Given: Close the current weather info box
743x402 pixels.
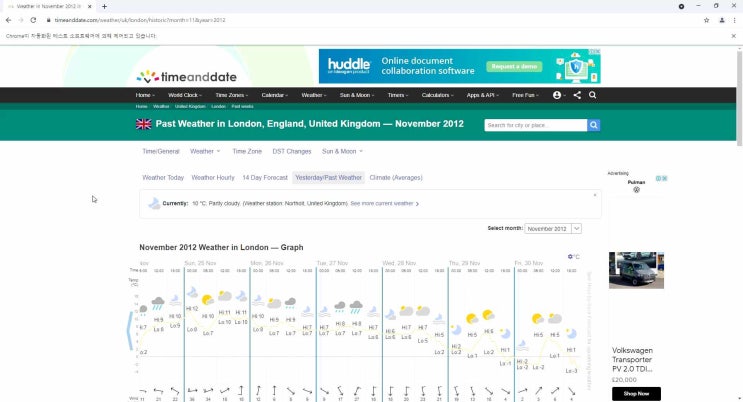Looking at the screenshot, I should pos(595,195).
